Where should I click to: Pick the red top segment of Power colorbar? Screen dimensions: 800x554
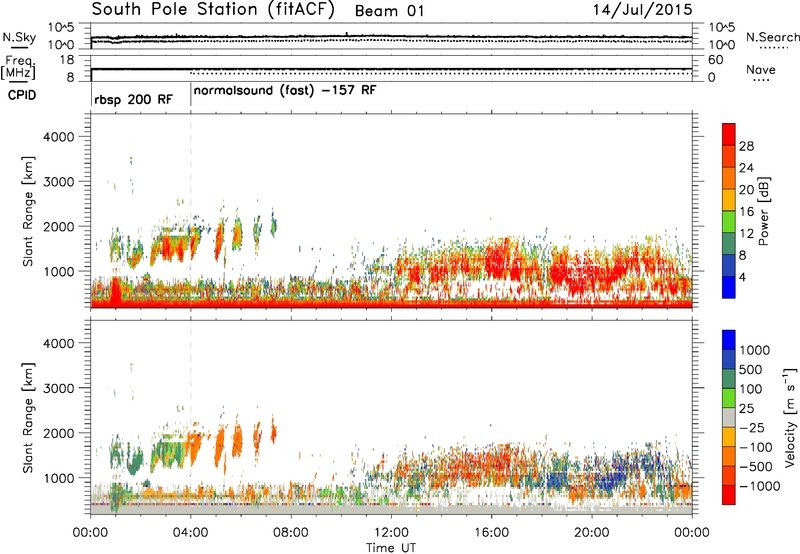pyautogui.click(x=729, y=135)
